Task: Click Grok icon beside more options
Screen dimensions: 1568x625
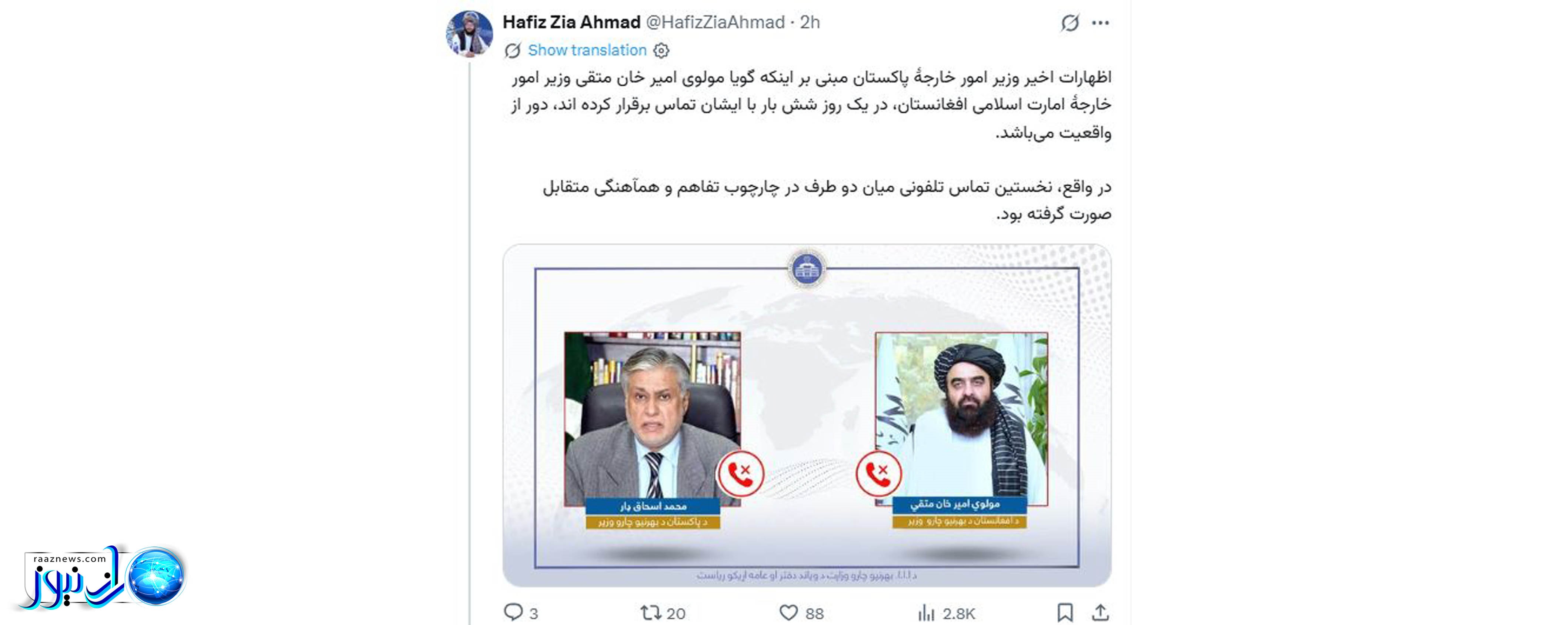Action: 1070,23
